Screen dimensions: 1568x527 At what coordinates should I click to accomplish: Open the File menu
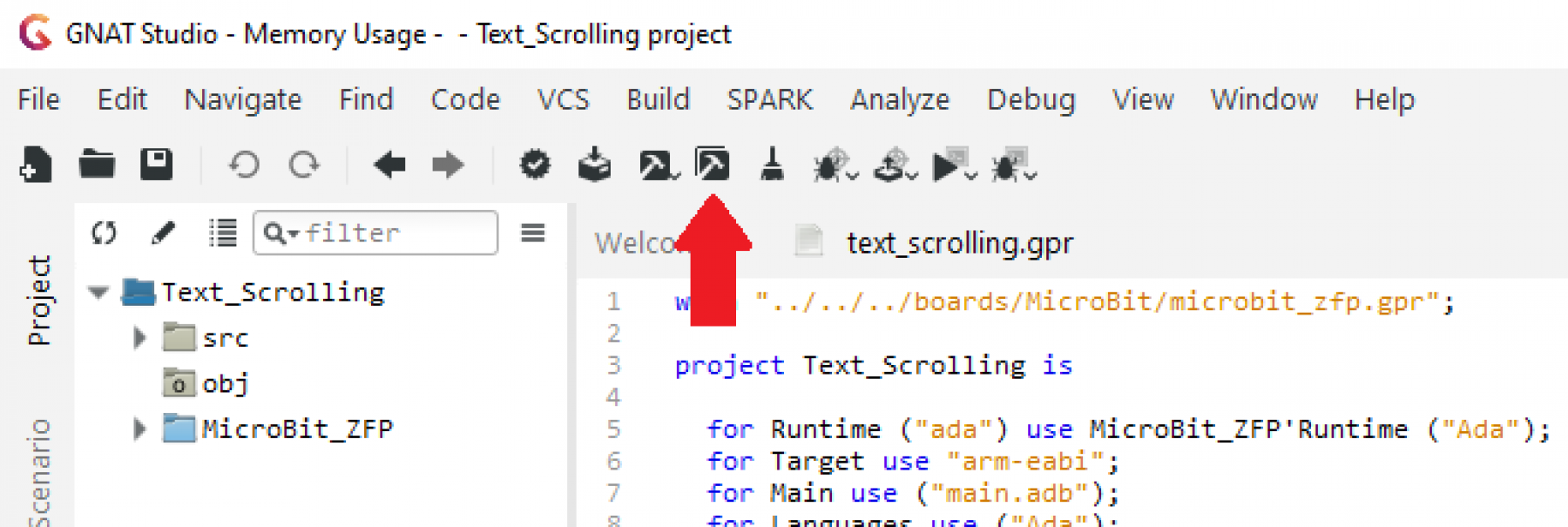(x=38, y=99)
